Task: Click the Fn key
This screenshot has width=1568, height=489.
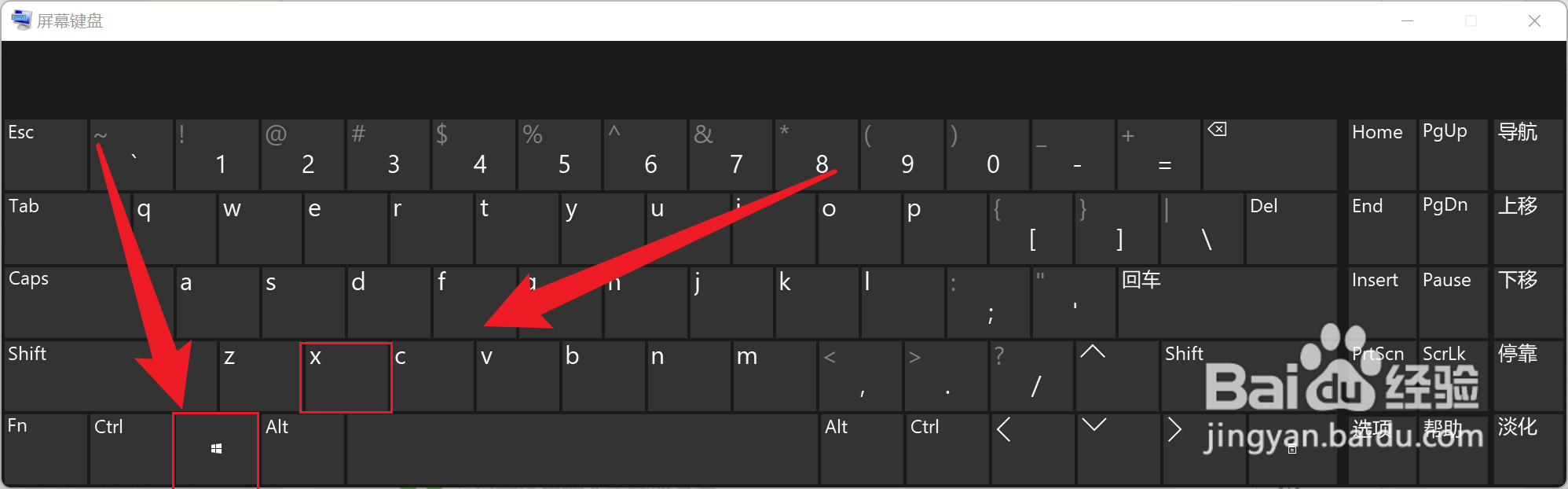Action: click(46, 449)
